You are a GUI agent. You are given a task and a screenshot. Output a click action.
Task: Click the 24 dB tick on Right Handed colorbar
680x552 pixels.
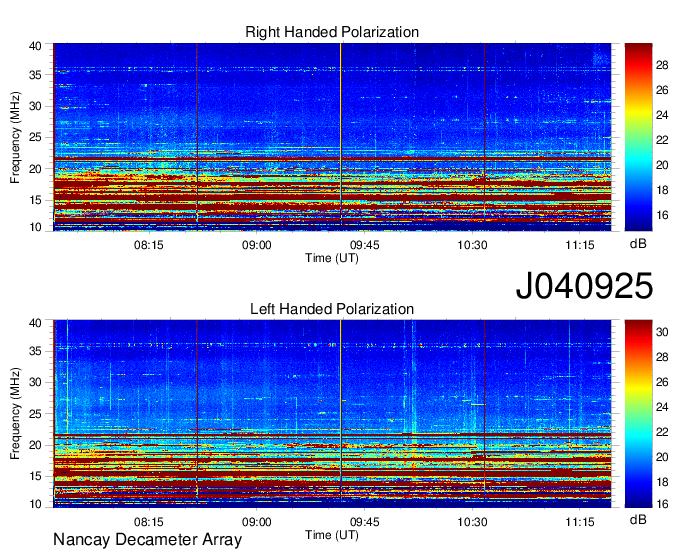point(662,115)
